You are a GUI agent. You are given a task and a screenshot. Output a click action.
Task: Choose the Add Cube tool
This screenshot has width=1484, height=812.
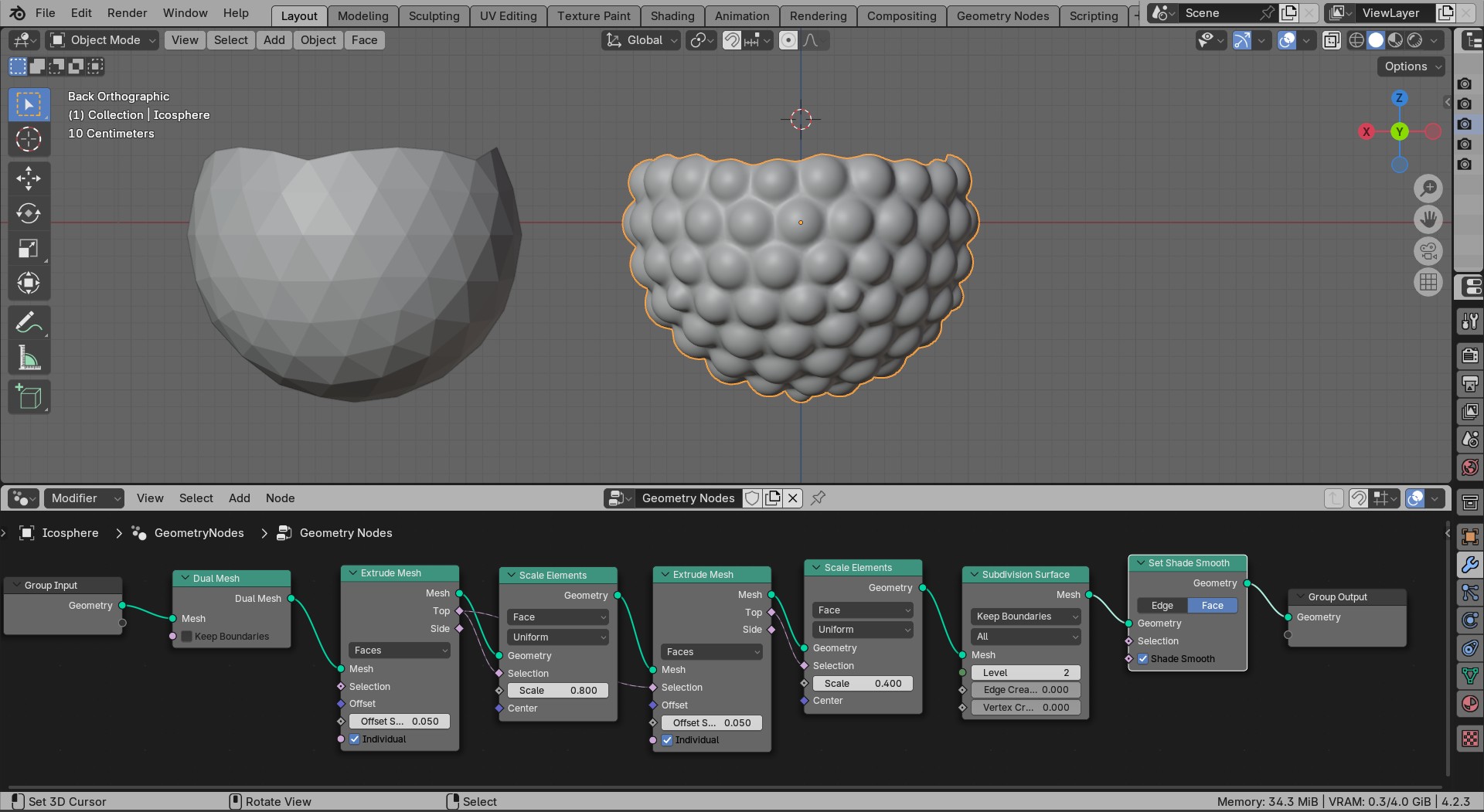tap(29, 397)
